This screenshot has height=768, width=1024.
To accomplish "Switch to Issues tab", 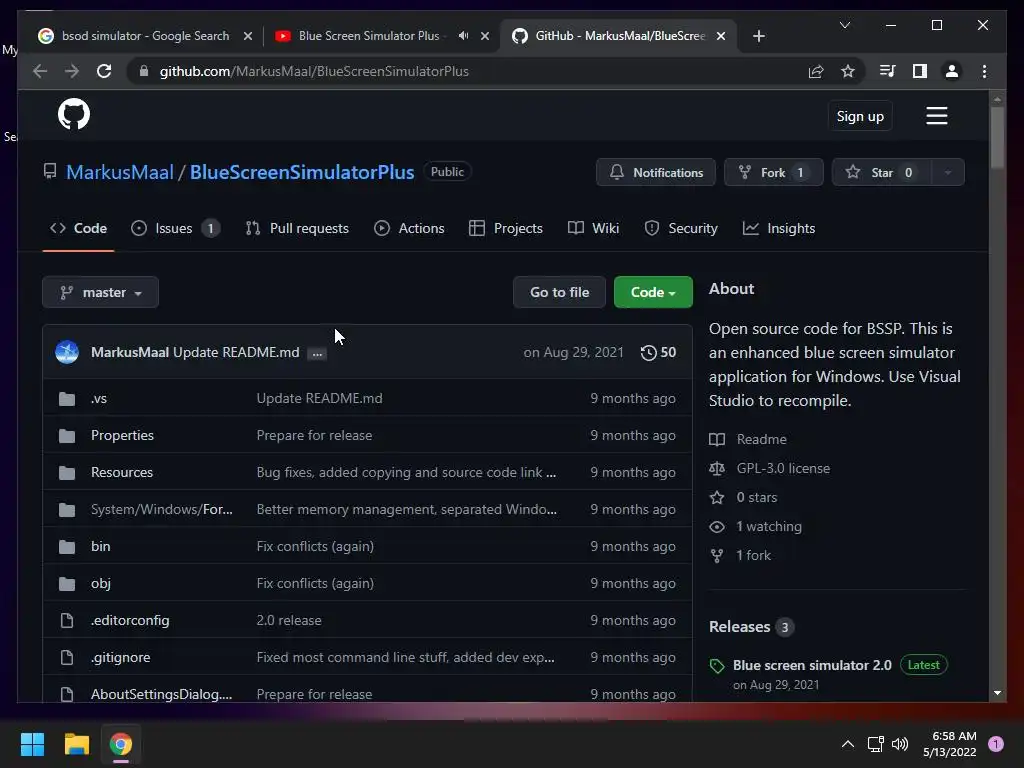I will tap(175, 229).
